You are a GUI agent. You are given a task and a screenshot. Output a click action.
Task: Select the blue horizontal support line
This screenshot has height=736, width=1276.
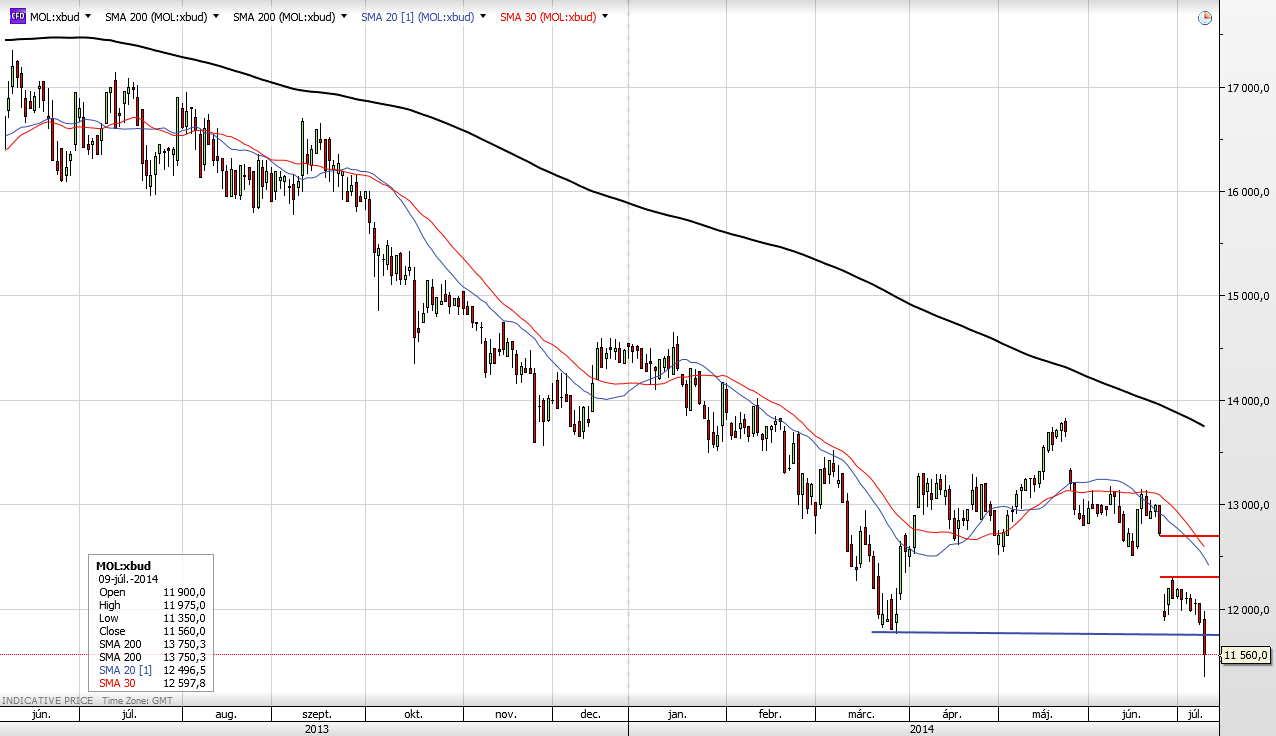[1040, 633]
